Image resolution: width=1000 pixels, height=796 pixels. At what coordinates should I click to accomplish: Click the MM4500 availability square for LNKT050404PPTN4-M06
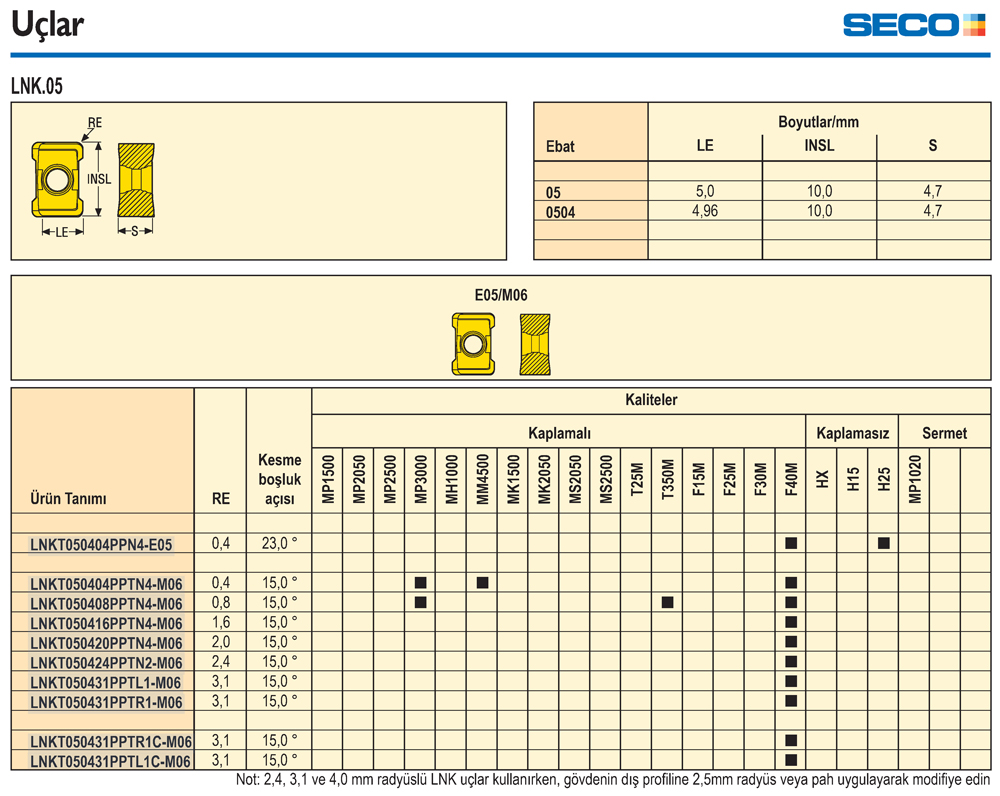(x=483, y=582)
